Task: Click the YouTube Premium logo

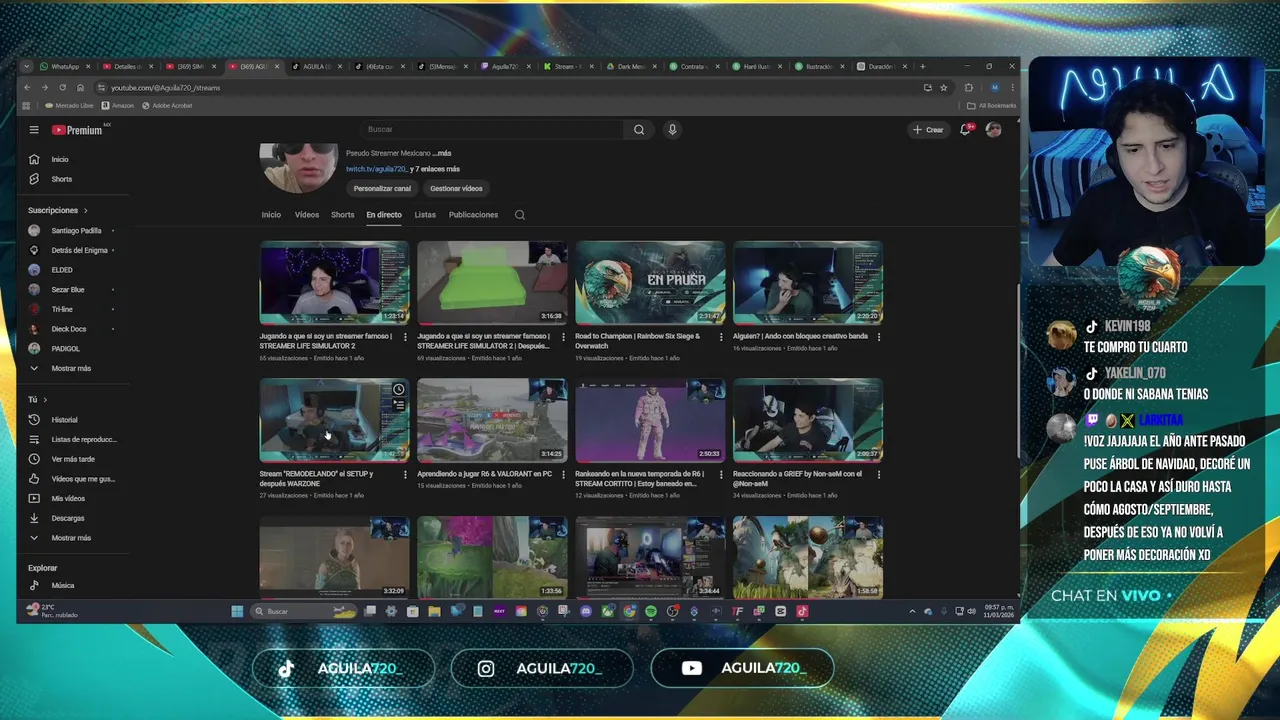Action: [78, 130]
